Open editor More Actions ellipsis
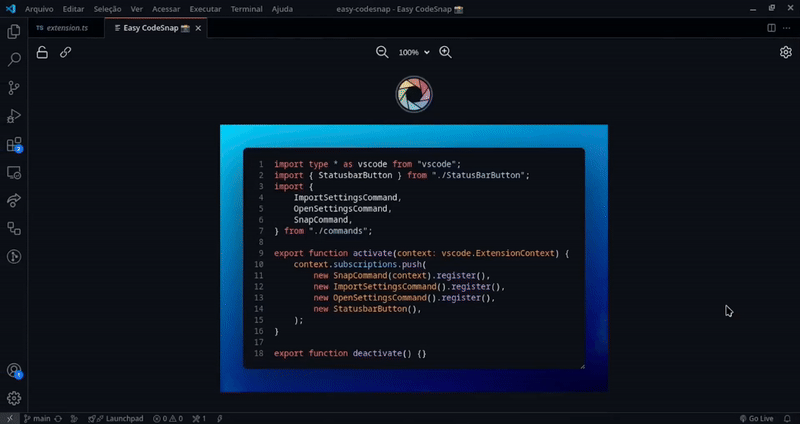 coord(786,28)
